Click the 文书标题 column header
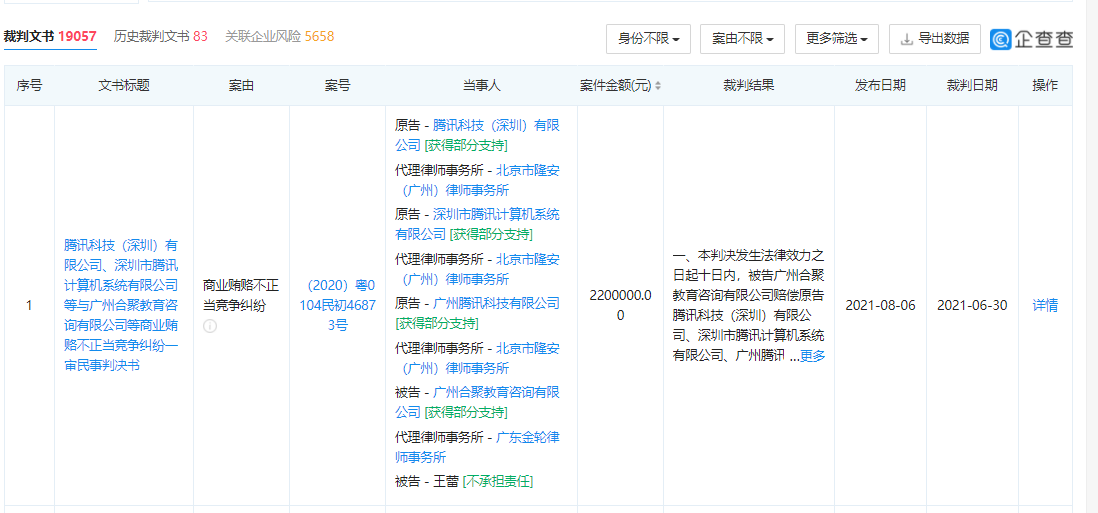The width and height of the screenshot is (1098, 513). (124, 85)
